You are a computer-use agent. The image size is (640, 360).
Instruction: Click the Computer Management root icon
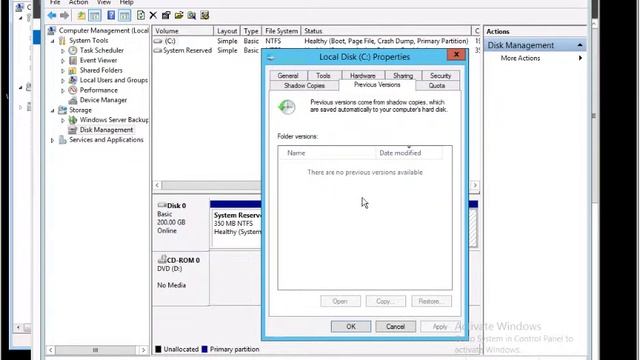click(52, 31)
